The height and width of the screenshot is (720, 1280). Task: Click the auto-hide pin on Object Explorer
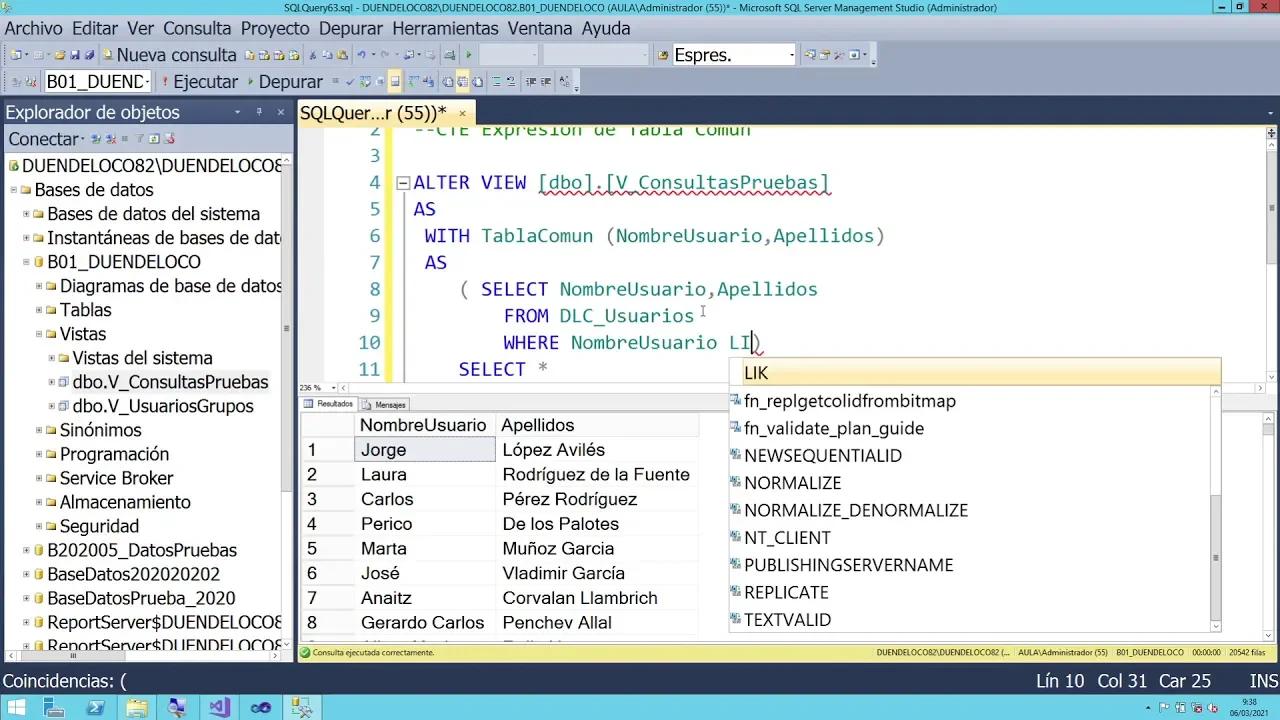259,112
